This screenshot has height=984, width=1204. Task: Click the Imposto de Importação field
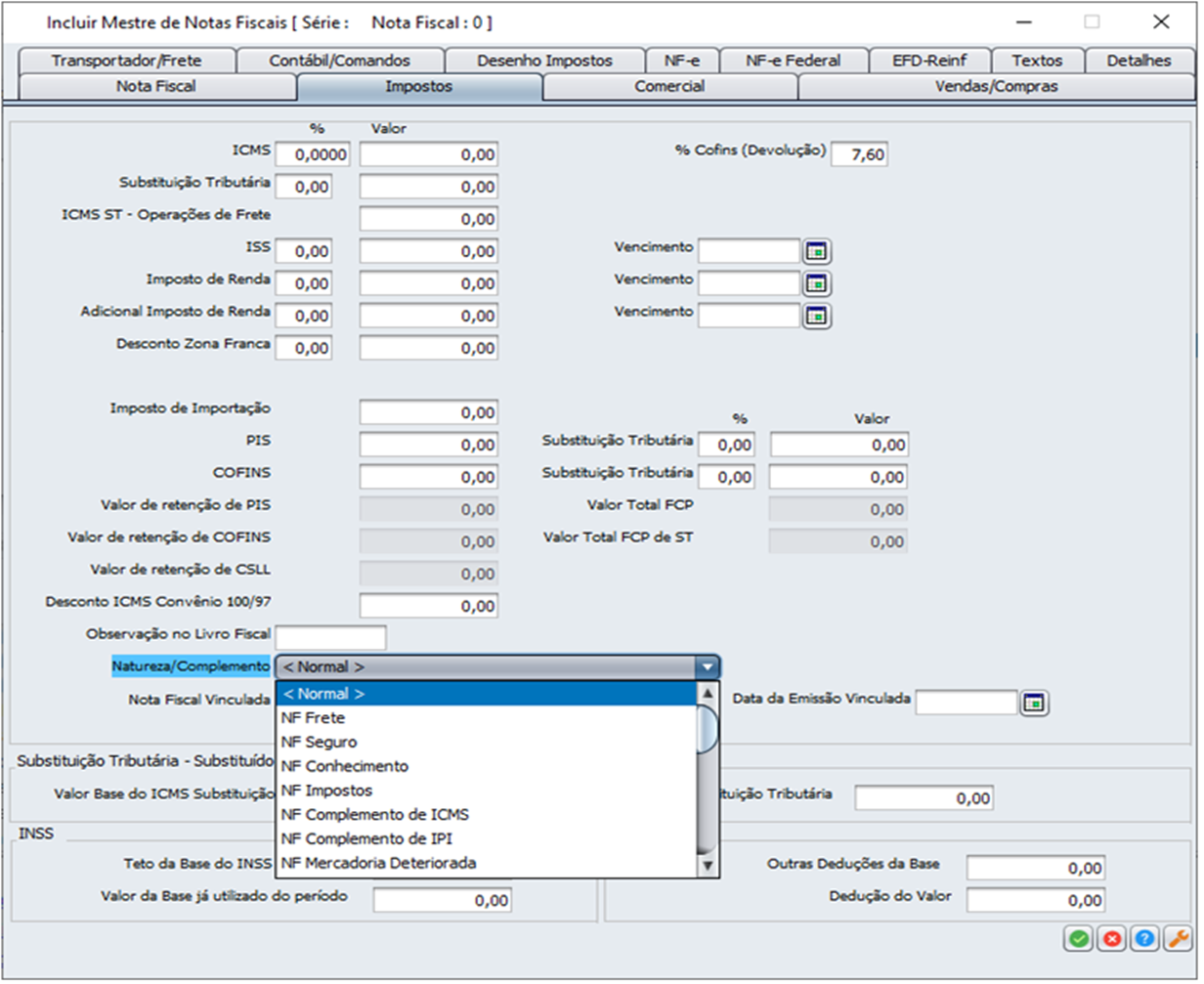point(429,412)
